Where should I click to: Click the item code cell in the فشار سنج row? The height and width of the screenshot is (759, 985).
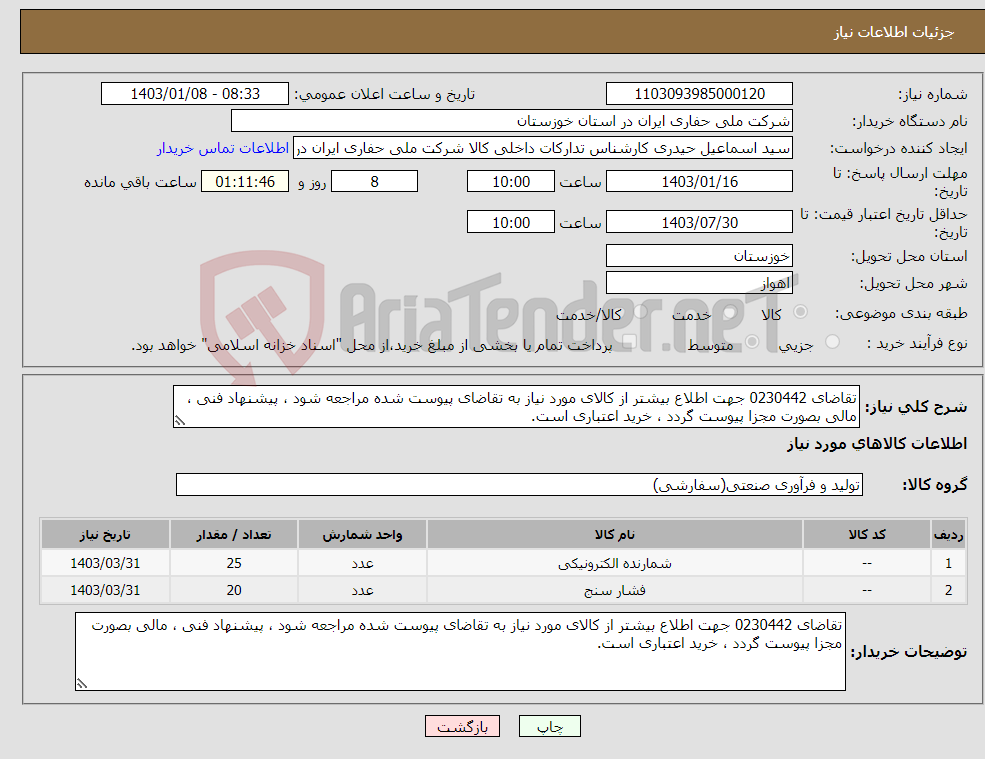click(867, 590)
